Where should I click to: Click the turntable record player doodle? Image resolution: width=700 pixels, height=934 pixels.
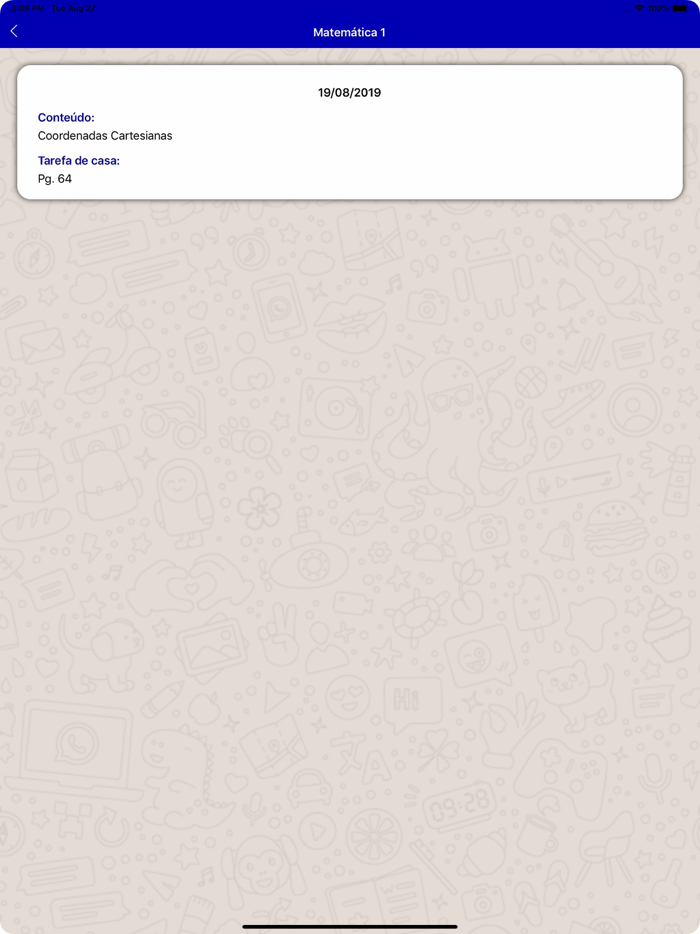[334, 409]
